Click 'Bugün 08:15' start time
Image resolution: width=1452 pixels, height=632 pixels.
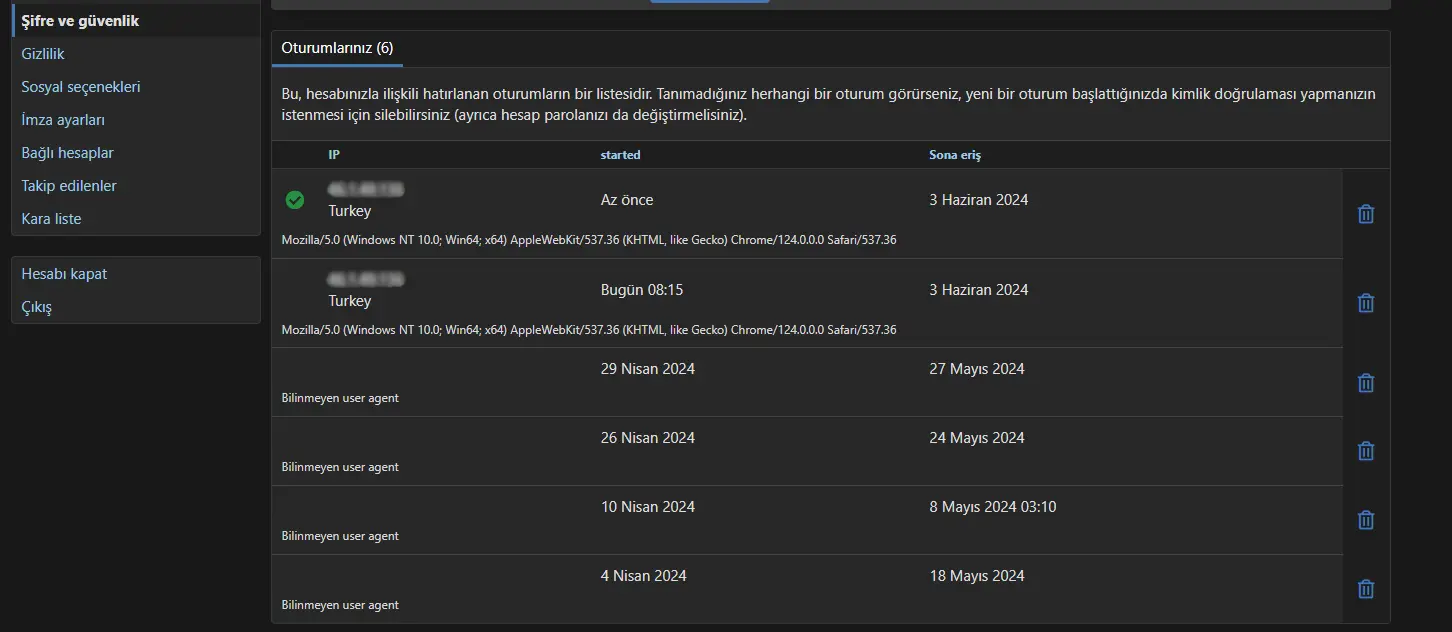(642, 290)
